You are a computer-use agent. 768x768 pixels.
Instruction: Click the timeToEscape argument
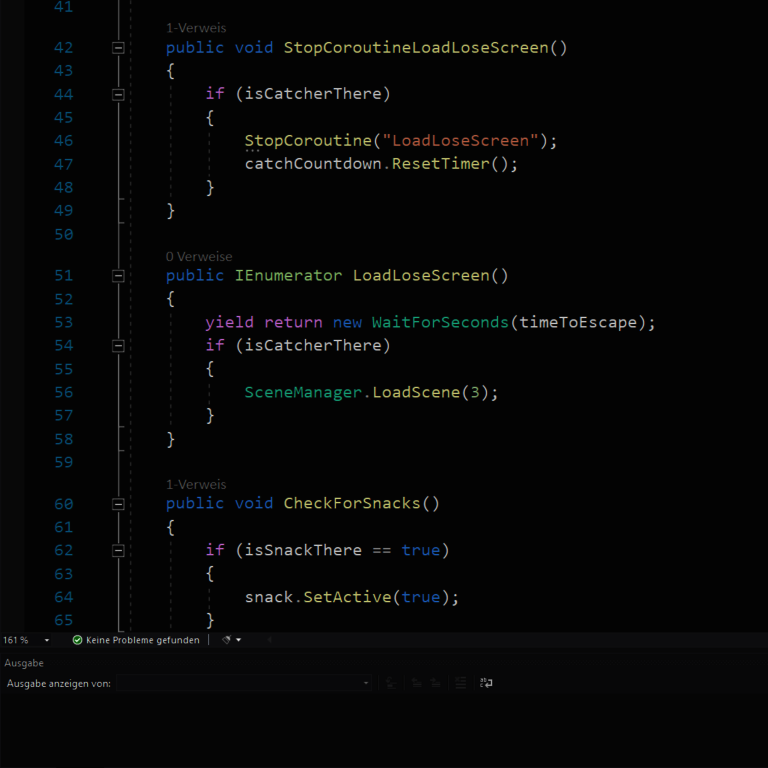[x=578, y=322]
